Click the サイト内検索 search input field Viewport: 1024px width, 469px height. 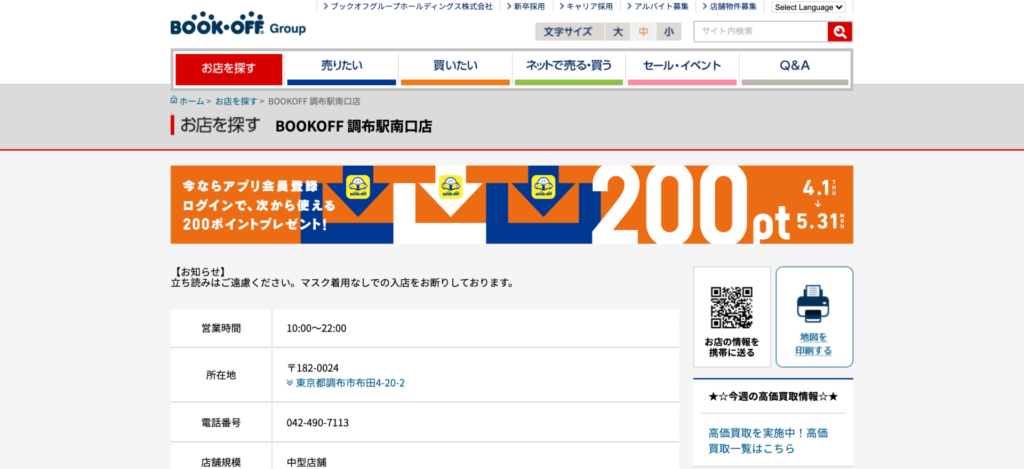pos(760,31)
